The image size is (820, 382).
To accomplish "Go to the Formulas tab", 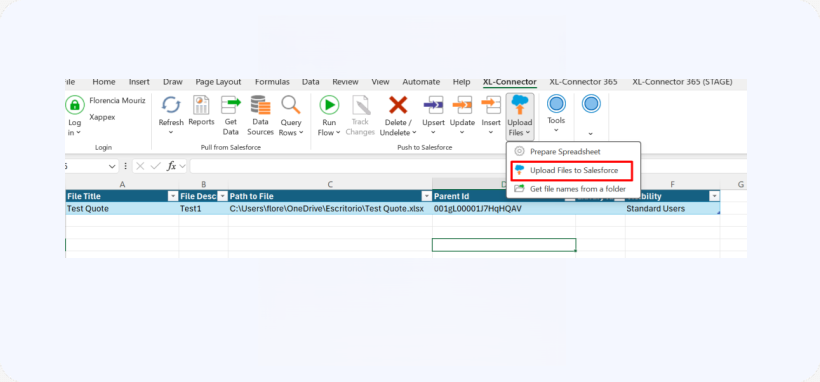I will click(x=272, y=82).
